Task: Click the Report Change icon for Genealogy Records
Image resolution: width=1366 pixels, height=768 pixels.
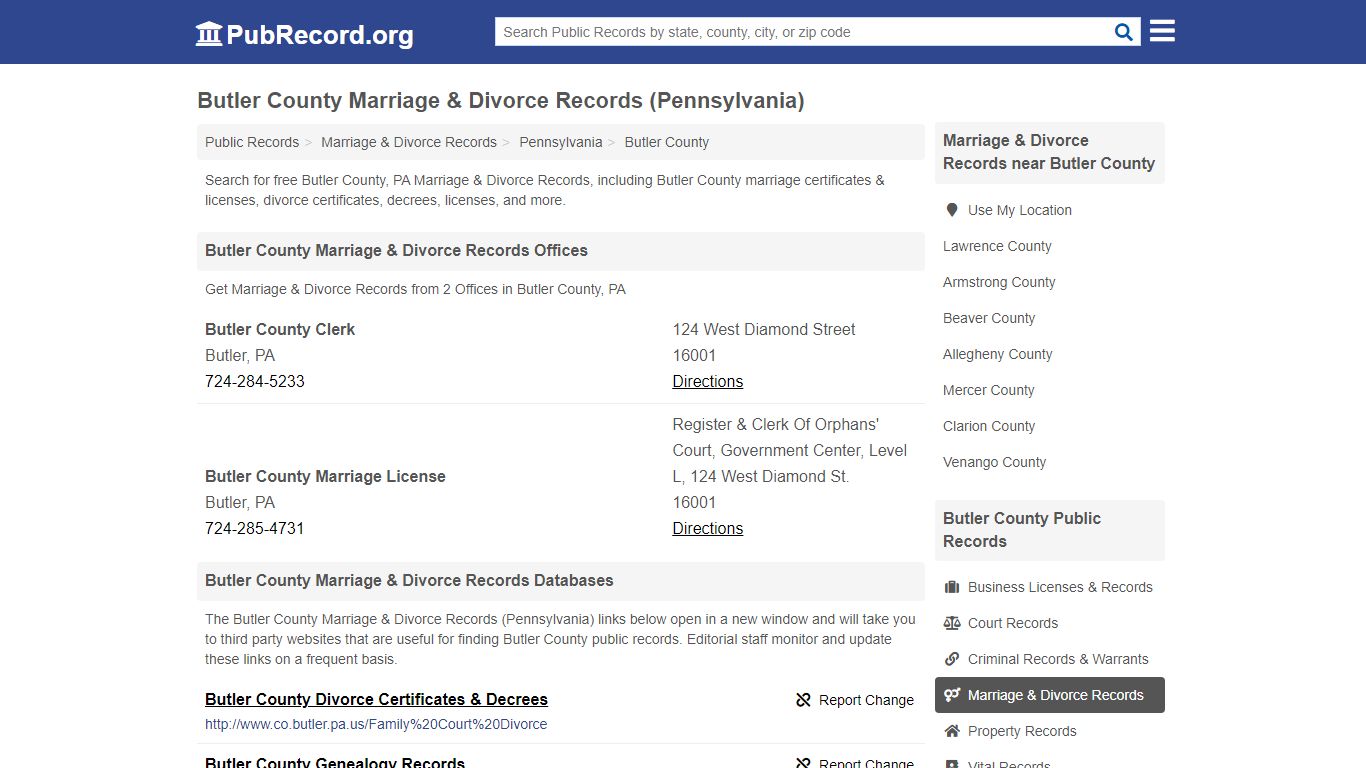Action: (x=803, y=764)
